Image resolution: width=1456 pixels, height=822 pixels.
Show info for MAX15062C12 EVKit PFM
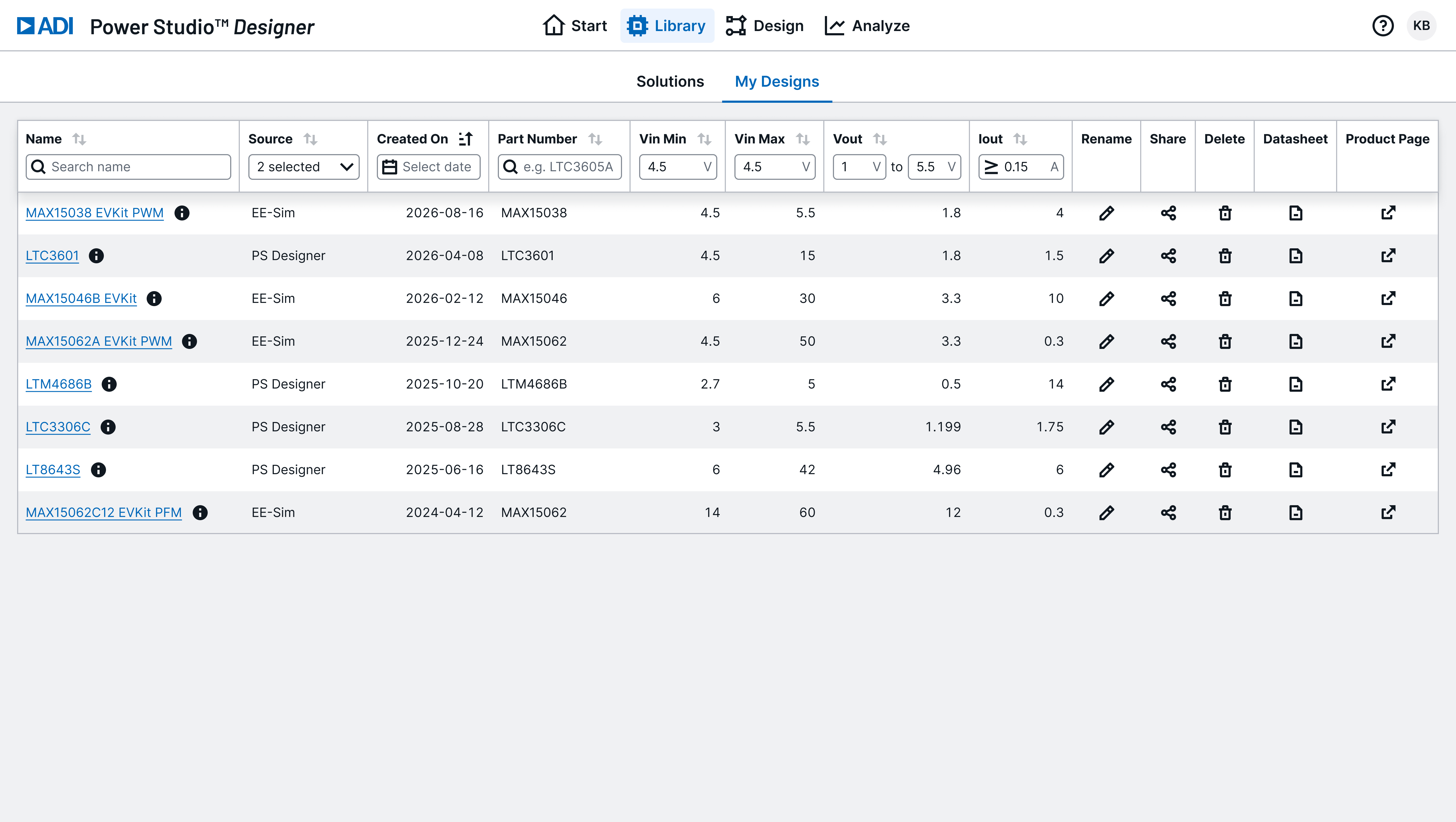[200, 512]
